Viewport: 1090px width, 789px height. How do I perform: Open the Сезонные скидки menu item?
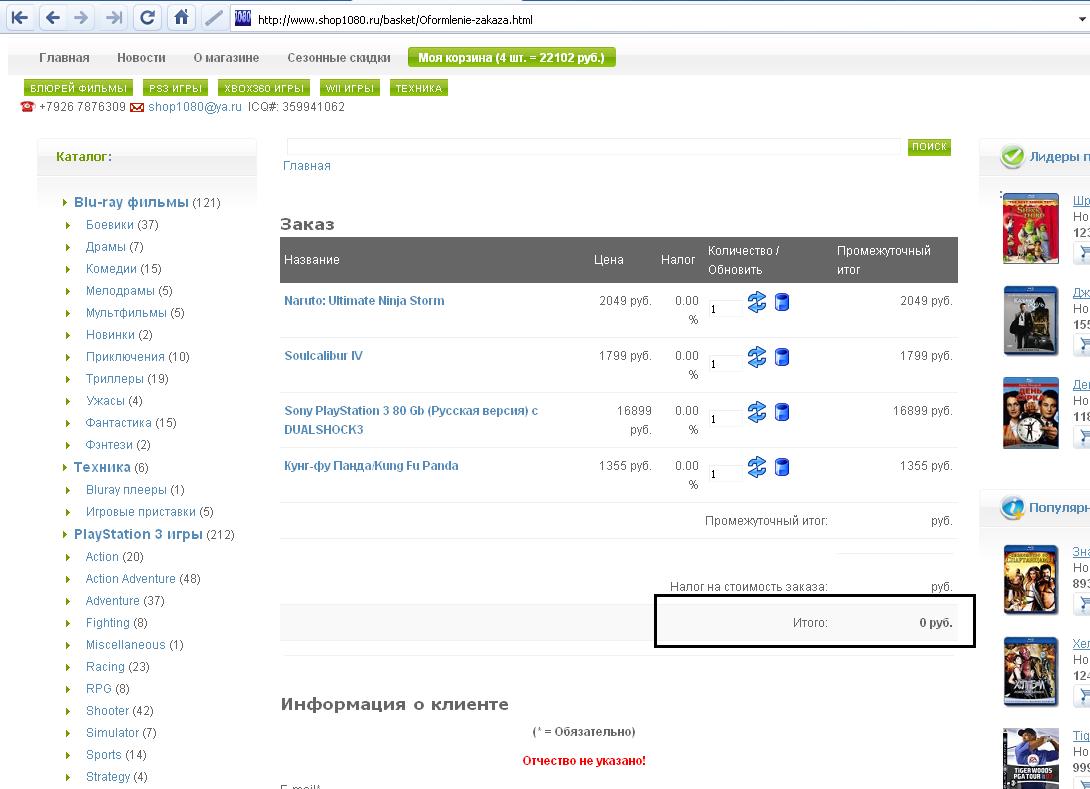coord(339,58)
